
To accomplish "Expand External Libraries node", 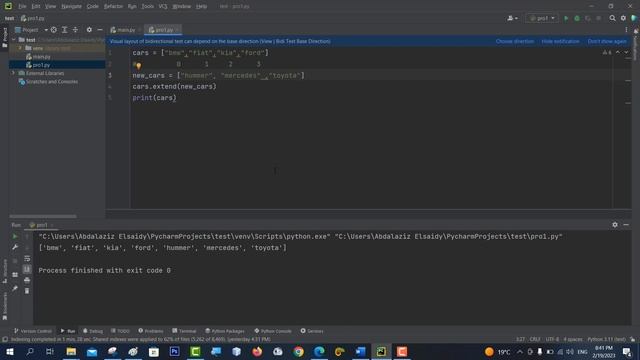I will click(13, 73).
